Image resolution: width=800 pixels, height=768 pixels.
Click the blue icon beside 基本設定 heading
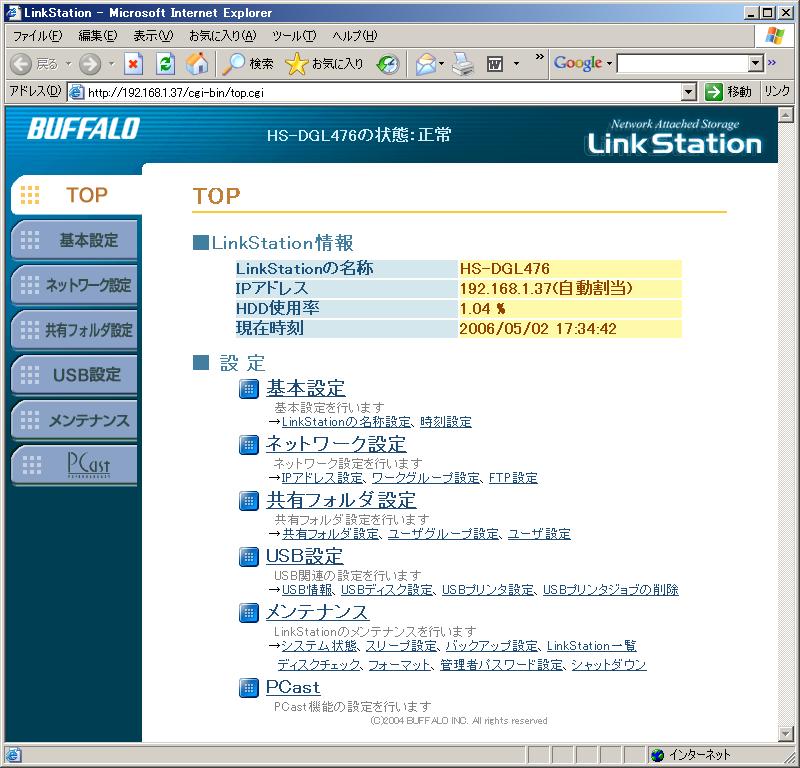point(248,389)
